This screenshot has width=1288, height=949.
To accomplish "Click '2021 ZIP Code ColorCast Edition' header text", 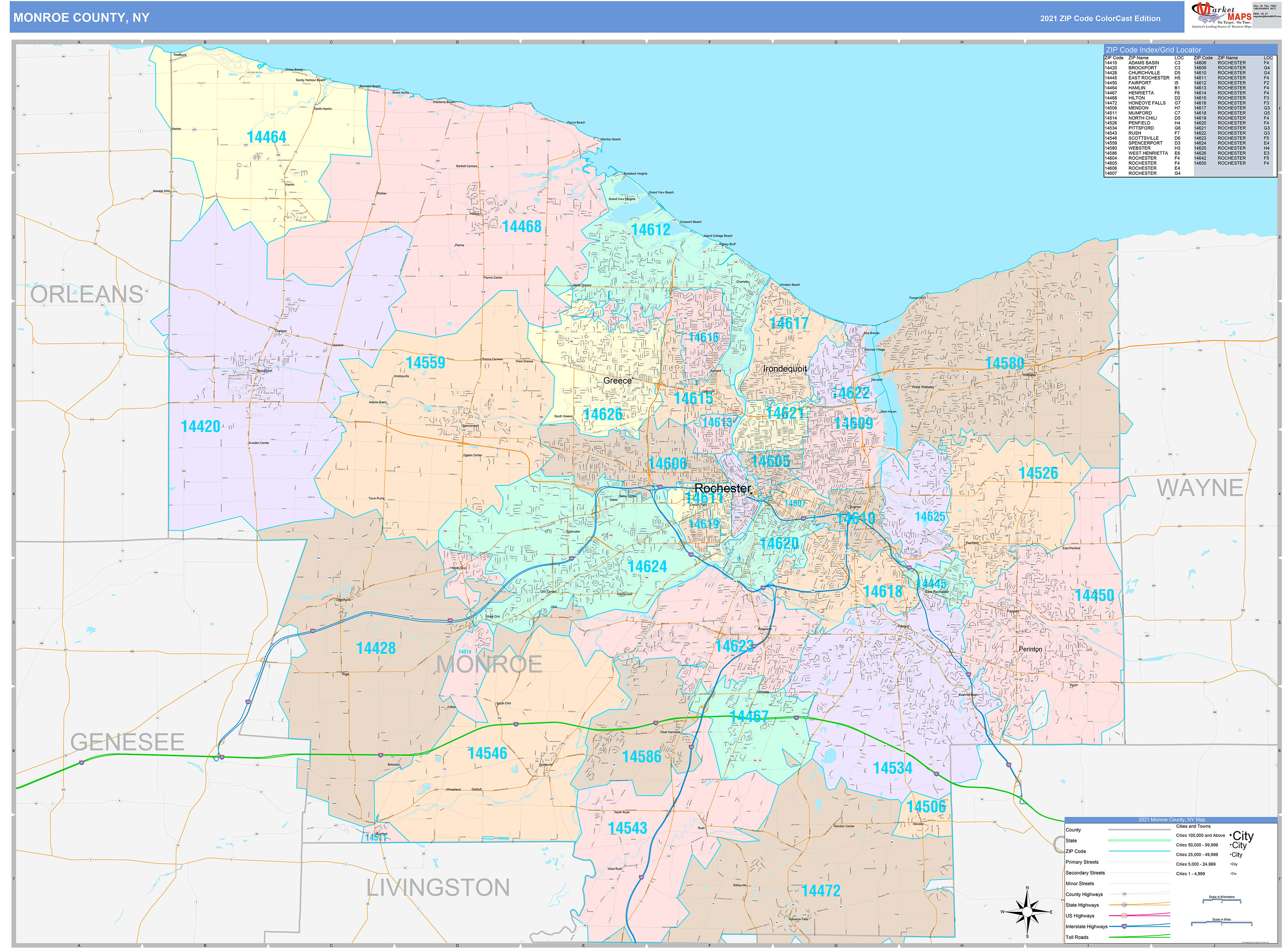I will click(x=1100, y=18).
